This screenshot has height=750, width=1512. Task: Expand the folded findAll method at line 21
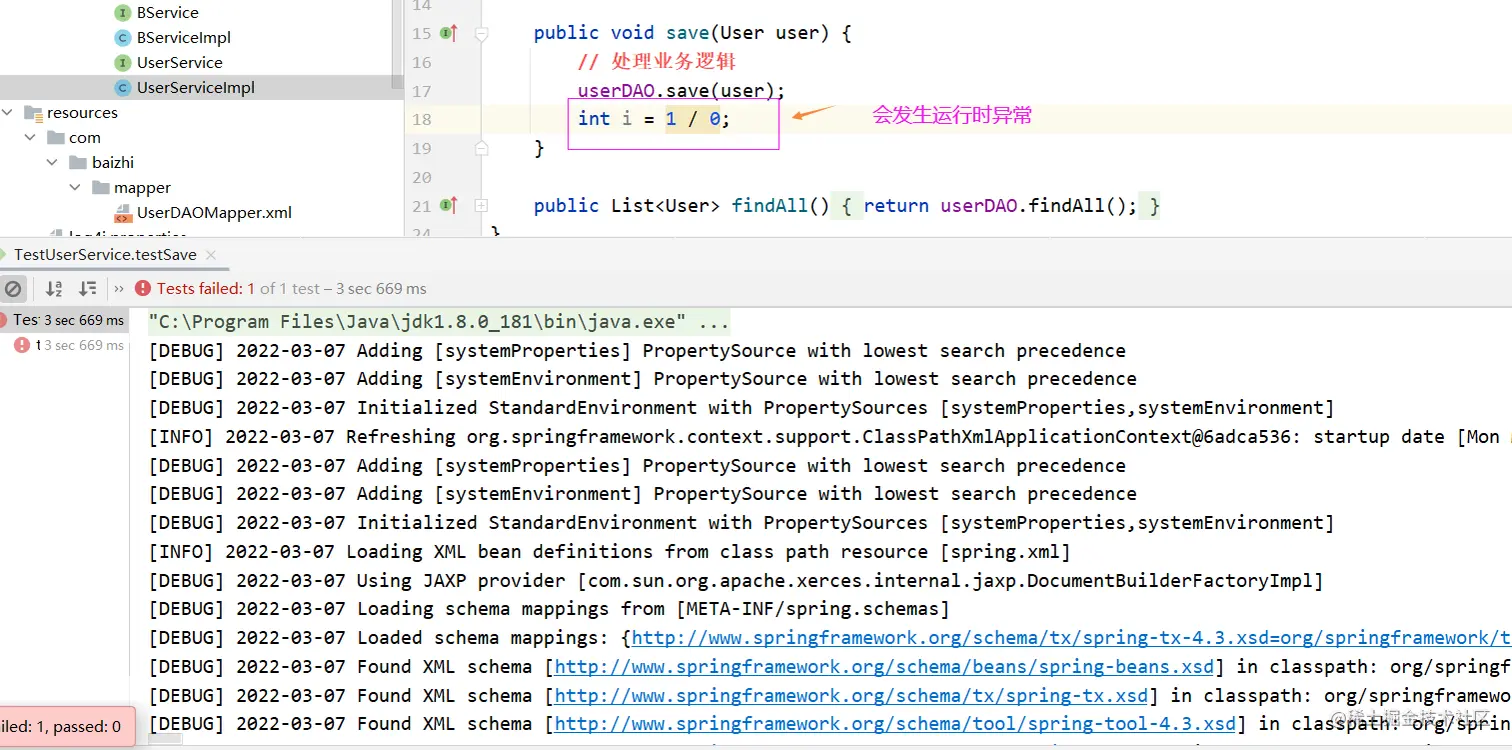[x=481, y=206]
